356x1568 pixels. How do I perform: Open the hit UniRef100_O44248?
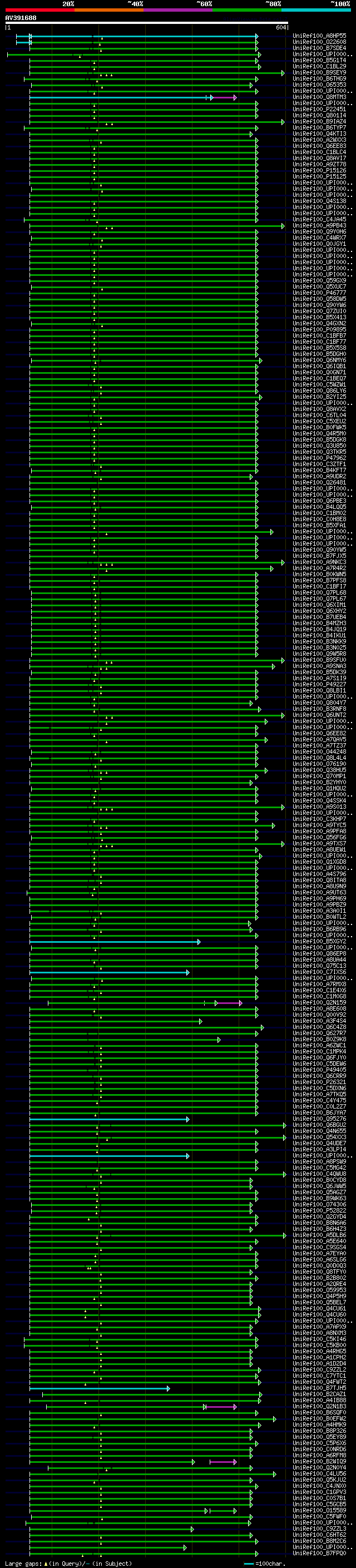(x=319, y=751)
